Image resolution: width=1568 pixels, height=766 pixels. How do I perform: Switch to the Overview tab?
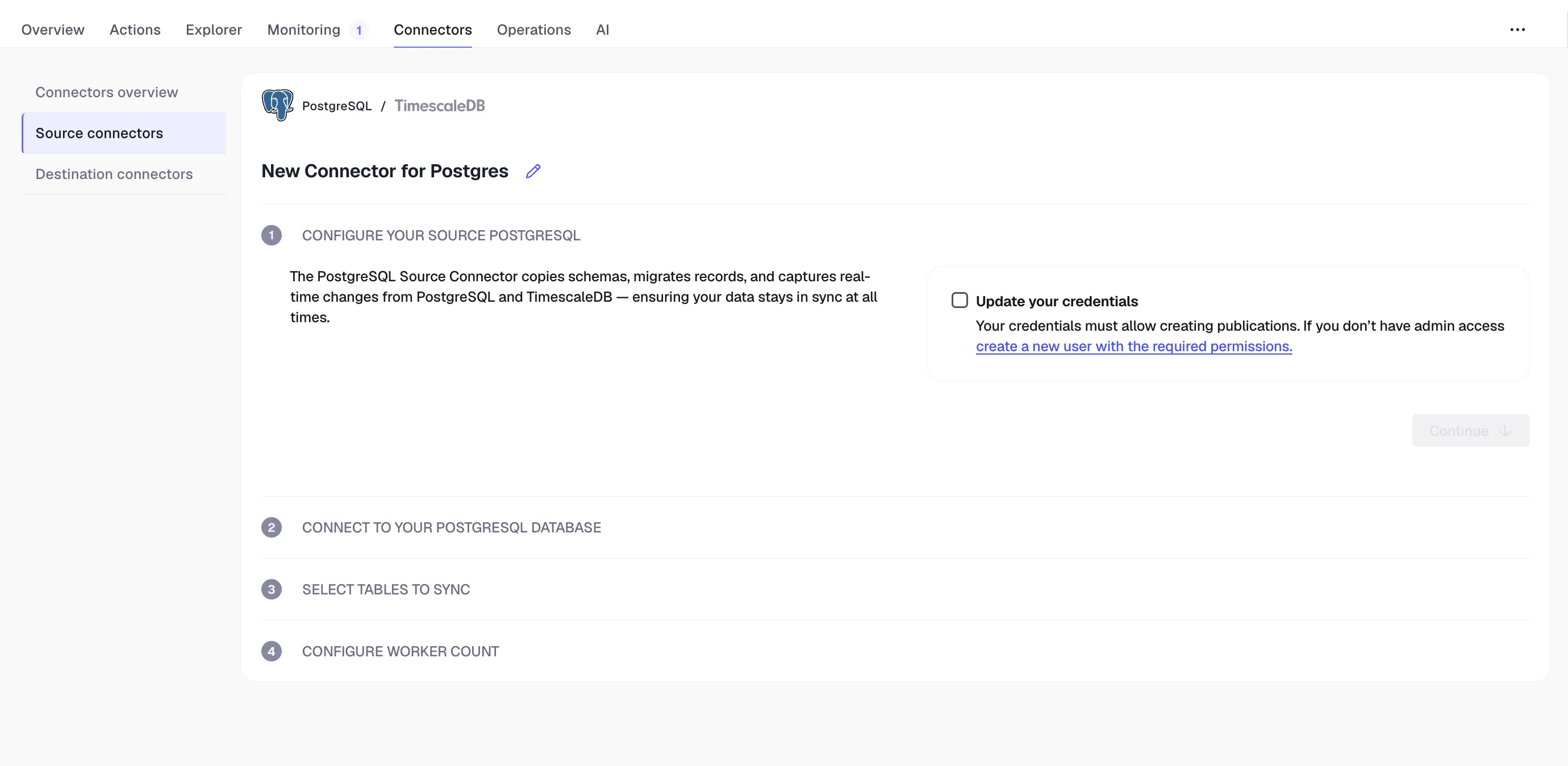point(53,30)
